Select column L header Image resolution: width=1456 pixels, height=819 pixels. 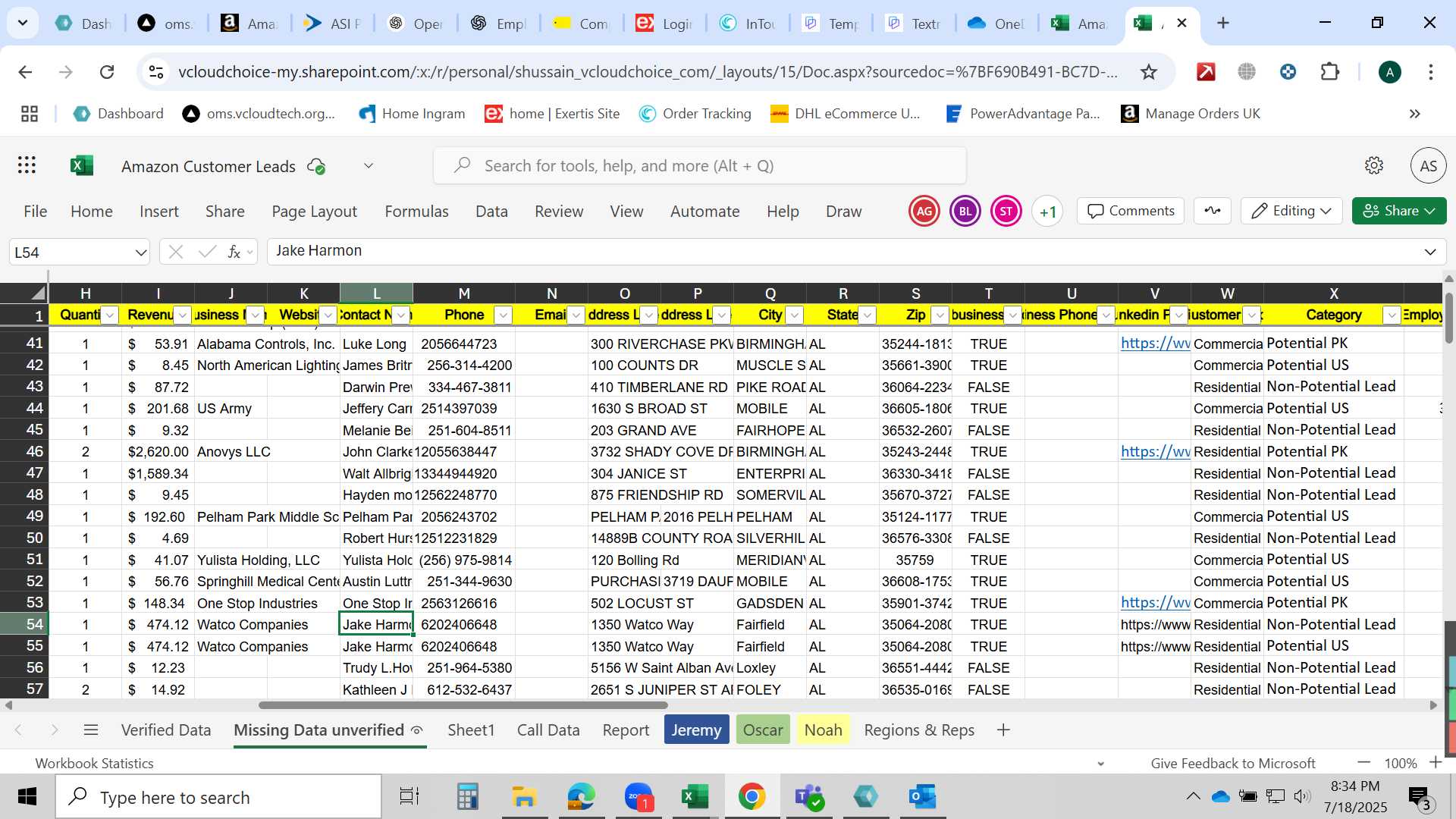[x=376, y=293]
